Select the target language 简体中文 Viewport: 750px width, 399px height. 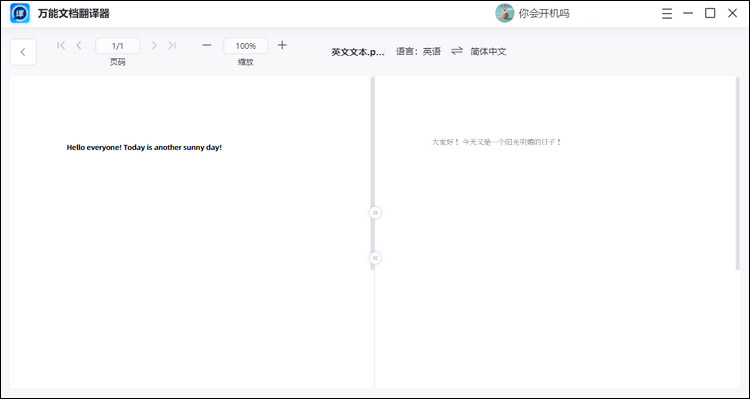click(x=488, y=51)
